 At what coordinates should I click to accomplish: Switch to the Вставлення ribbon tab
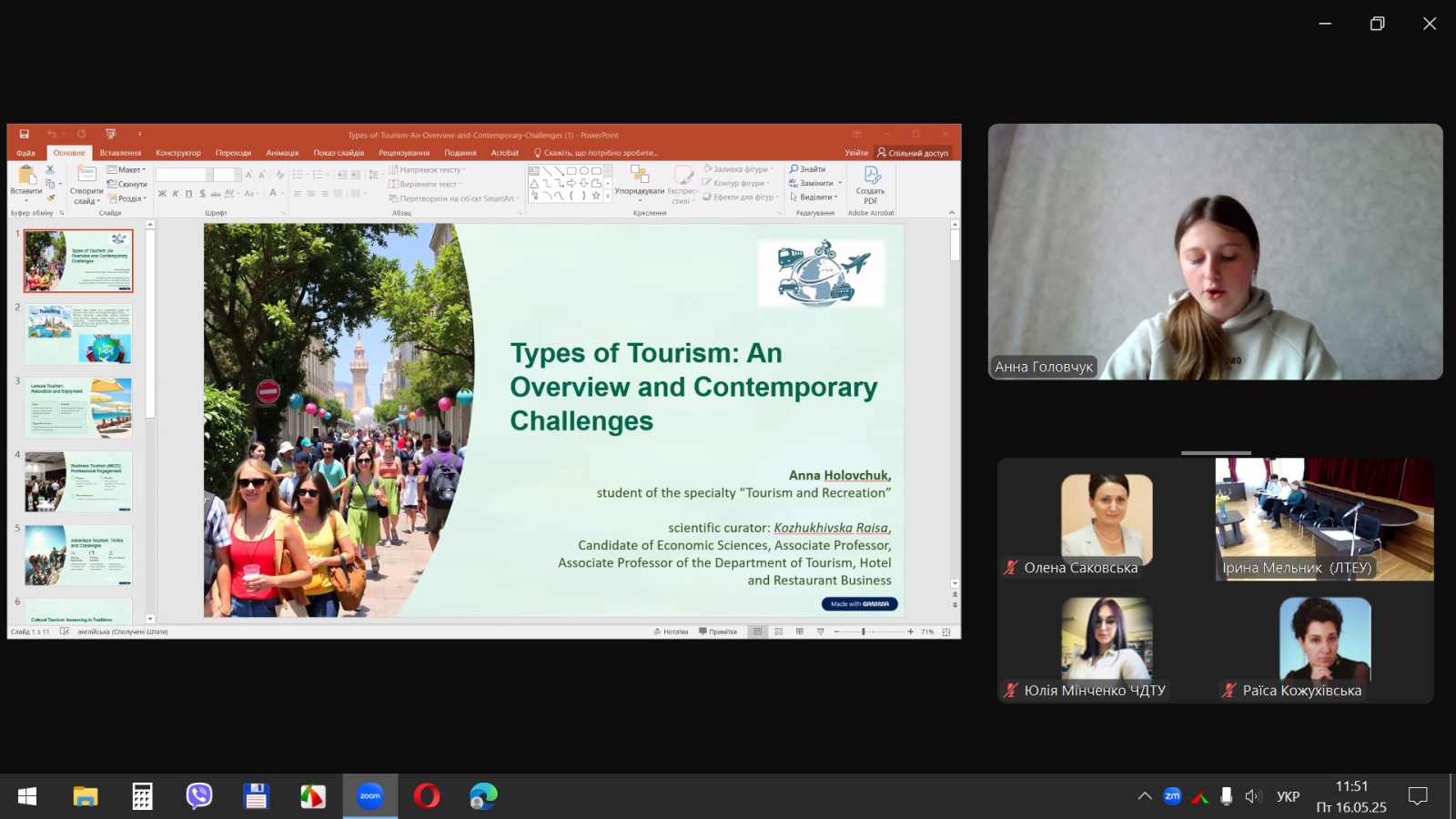point(120,153)
